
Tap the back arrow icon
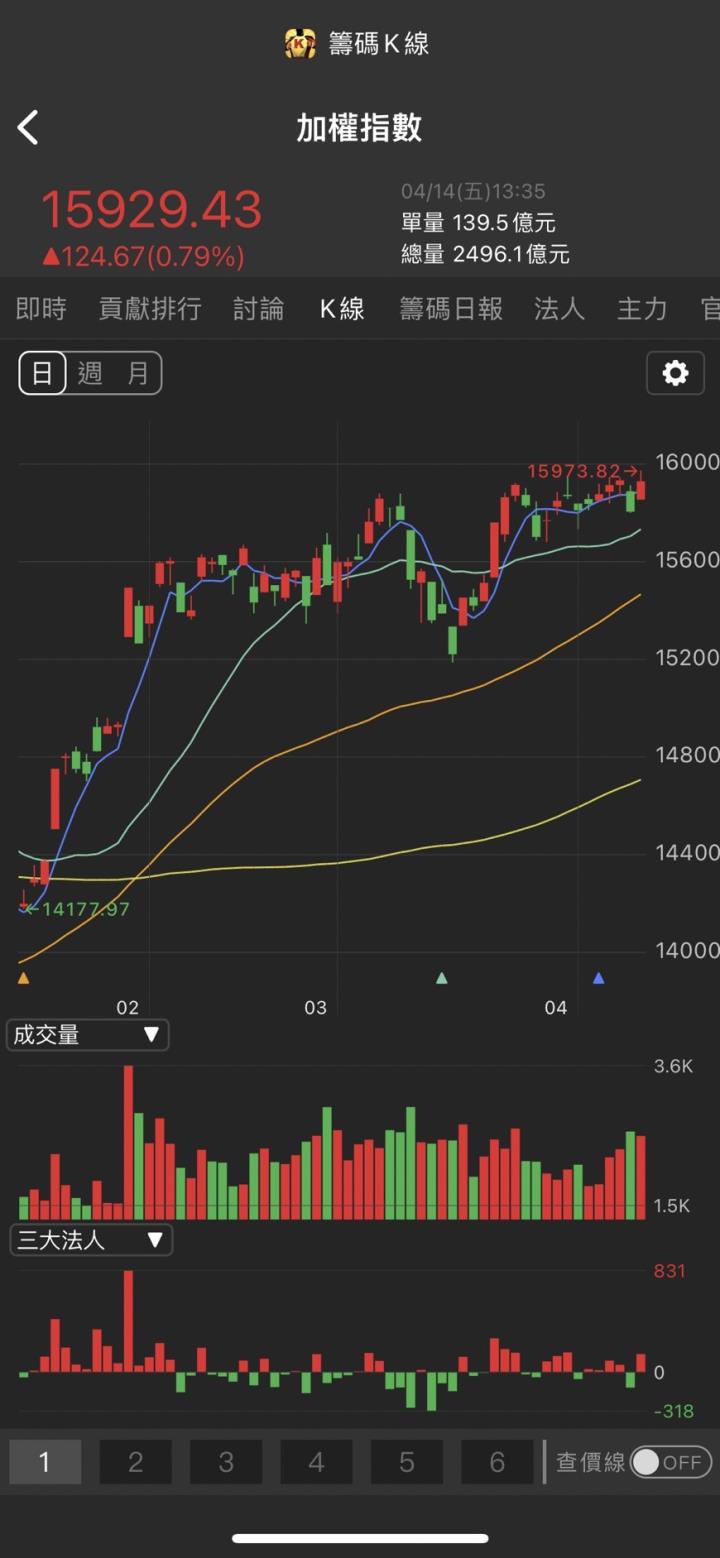click(x=28, y=128)
